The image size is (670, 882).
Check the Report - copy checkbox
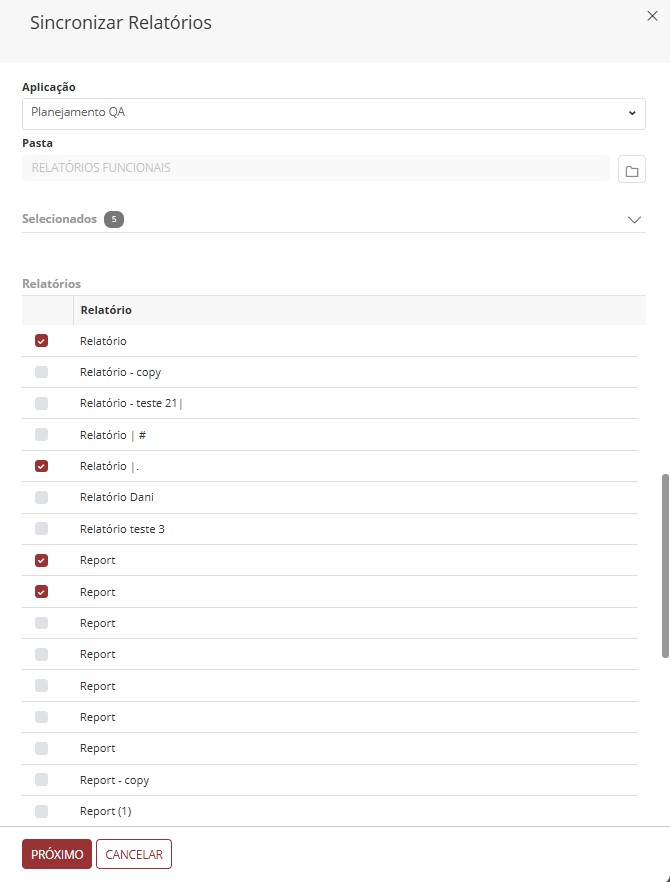point(41,780)
